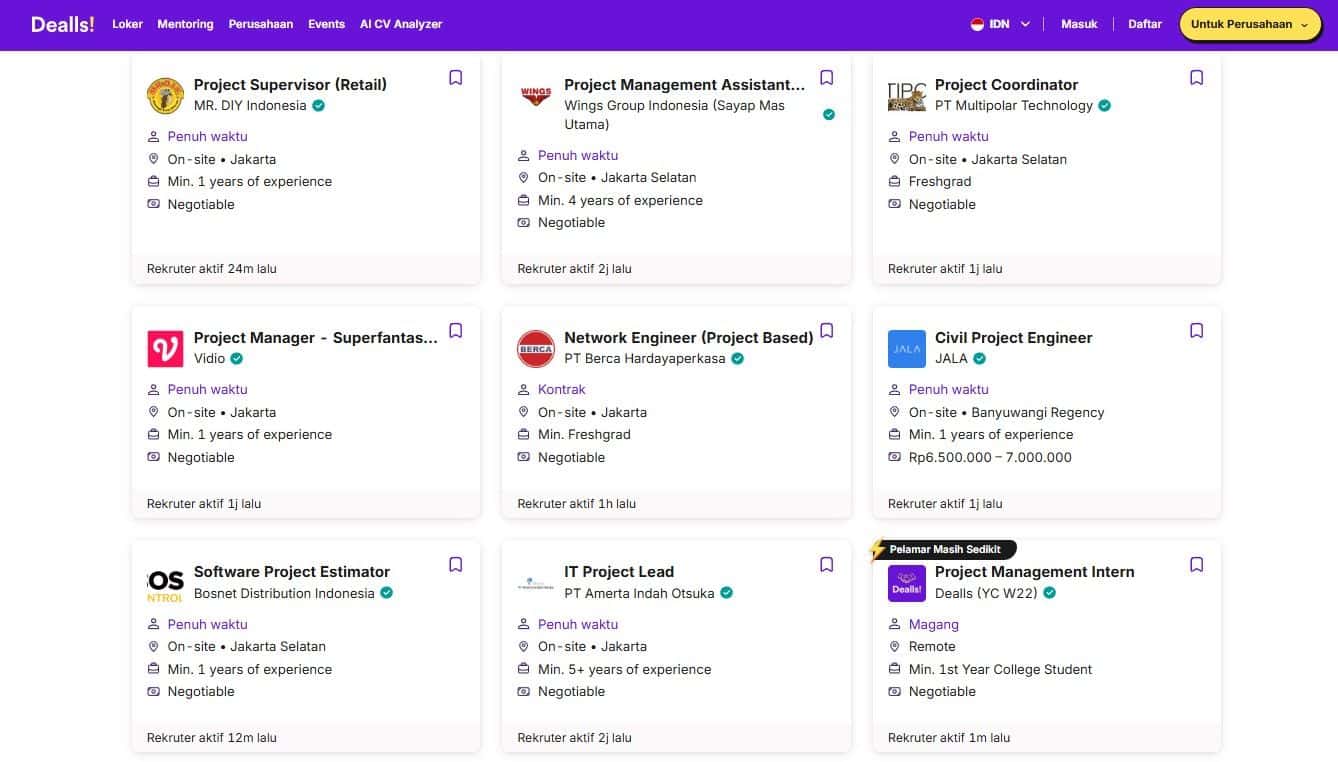Click the PT Amerta Indah Otsuka logo
The image size is (1338, 762).
(536, 583)
